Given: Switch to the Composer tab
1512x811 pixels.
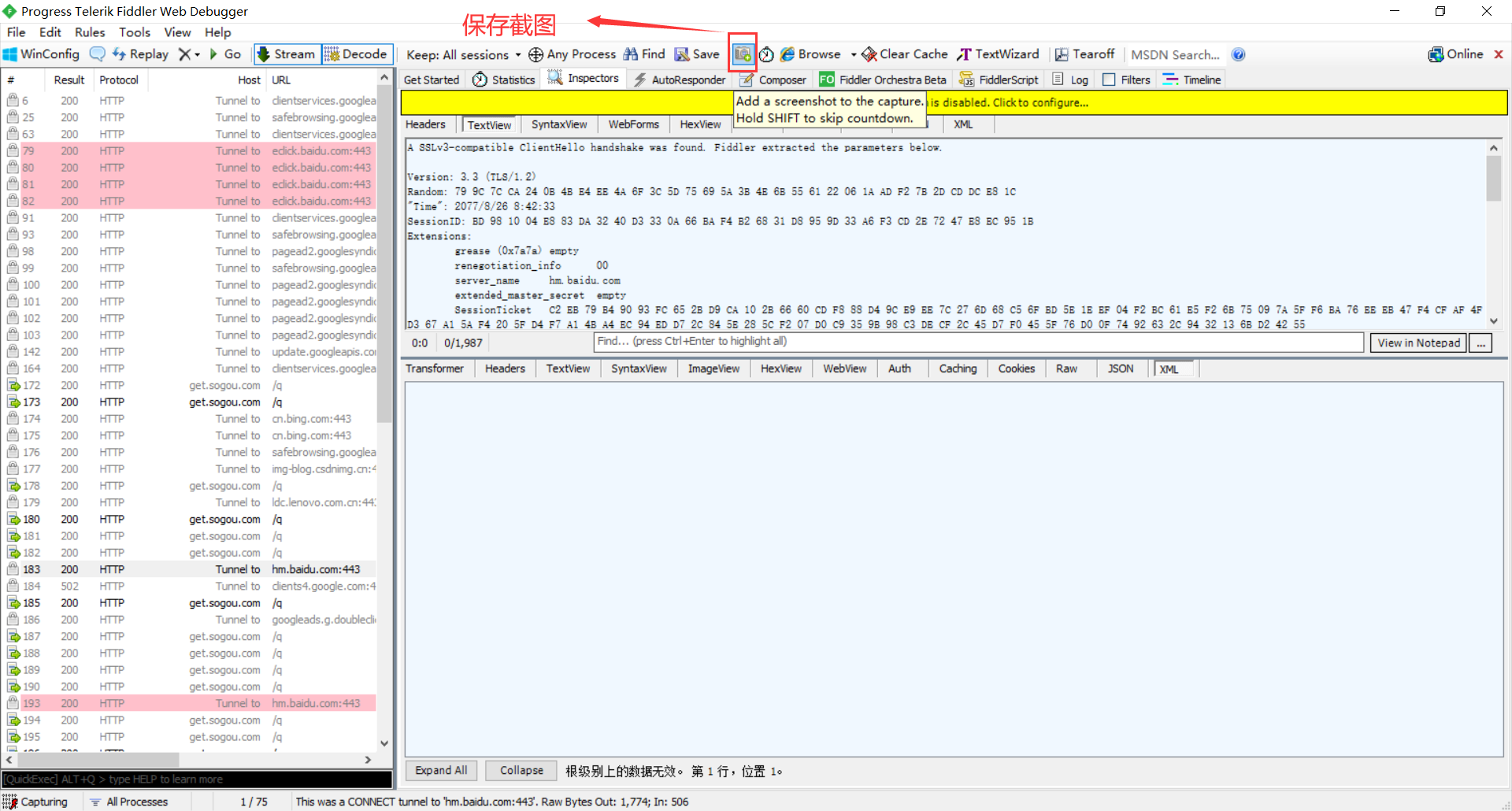Looking at the screenshot, I should (773, 80).
